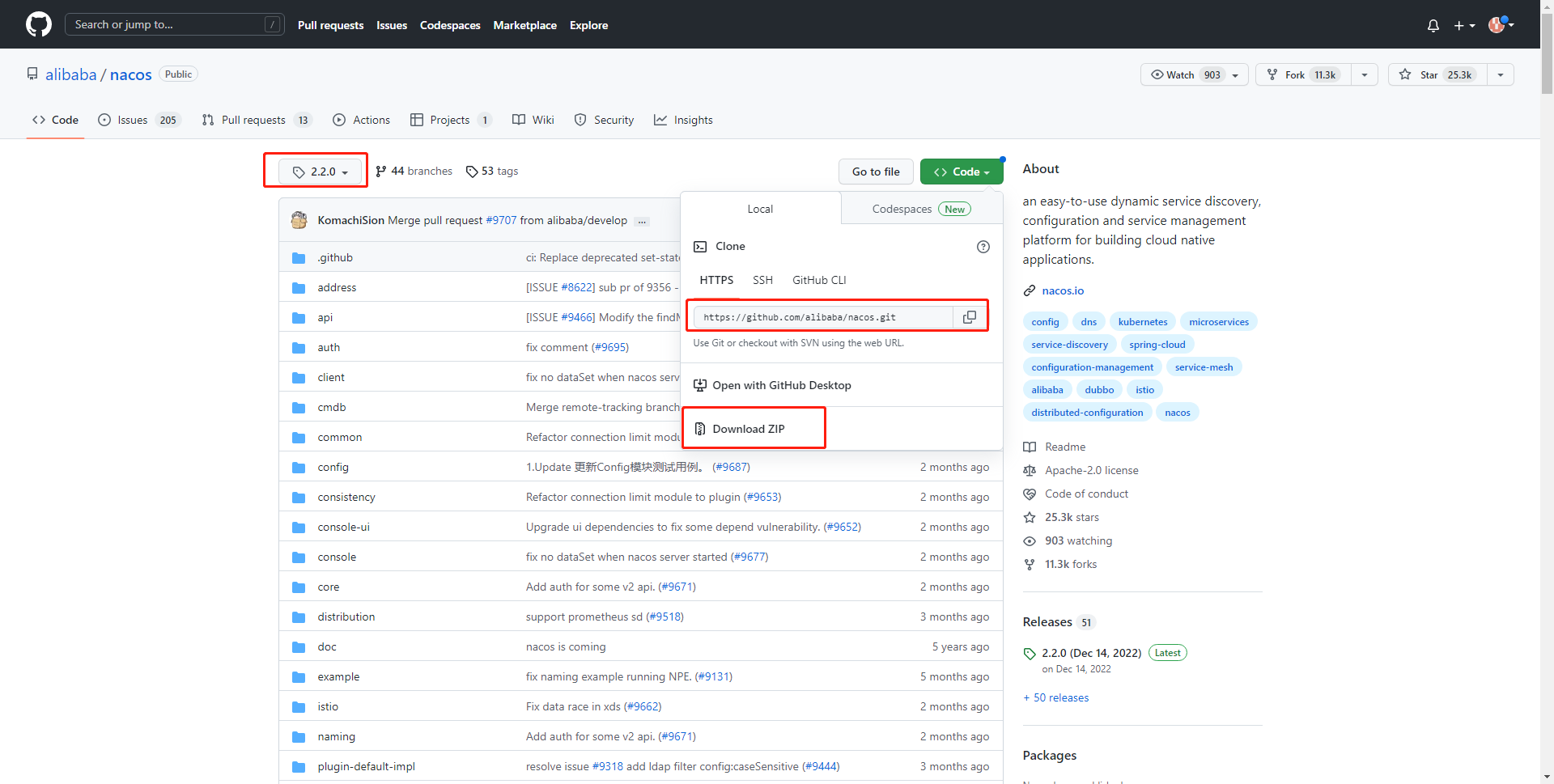1554x784 pixels.
Task: Open clone help question mark icon
Action: [x=983, y=247]
